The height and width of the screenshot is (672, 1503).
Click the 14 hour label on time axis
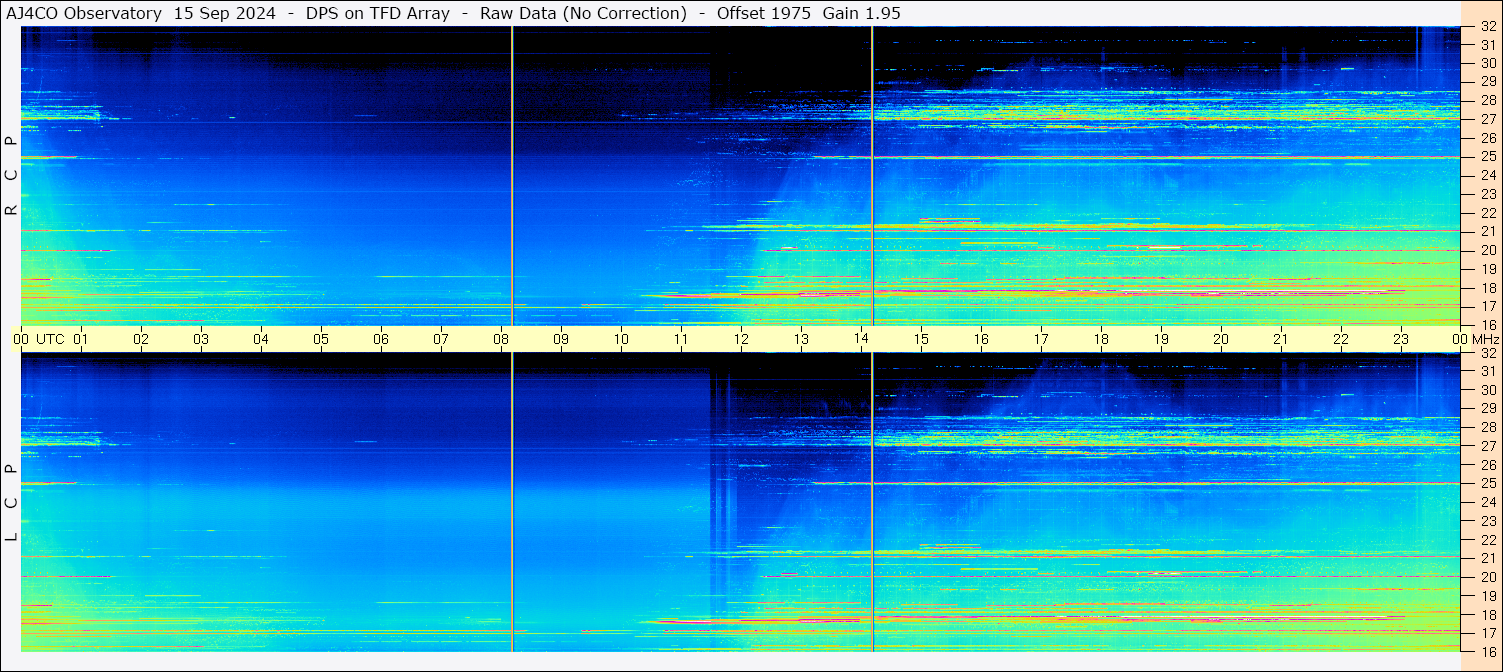click(861, 339)
